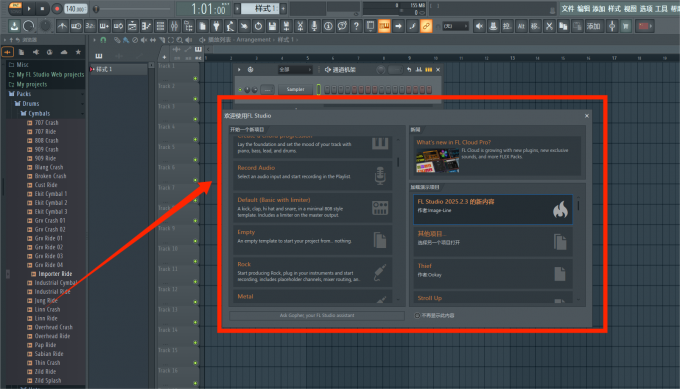Click the microphone recording icon in toolbar

[314, 26]
